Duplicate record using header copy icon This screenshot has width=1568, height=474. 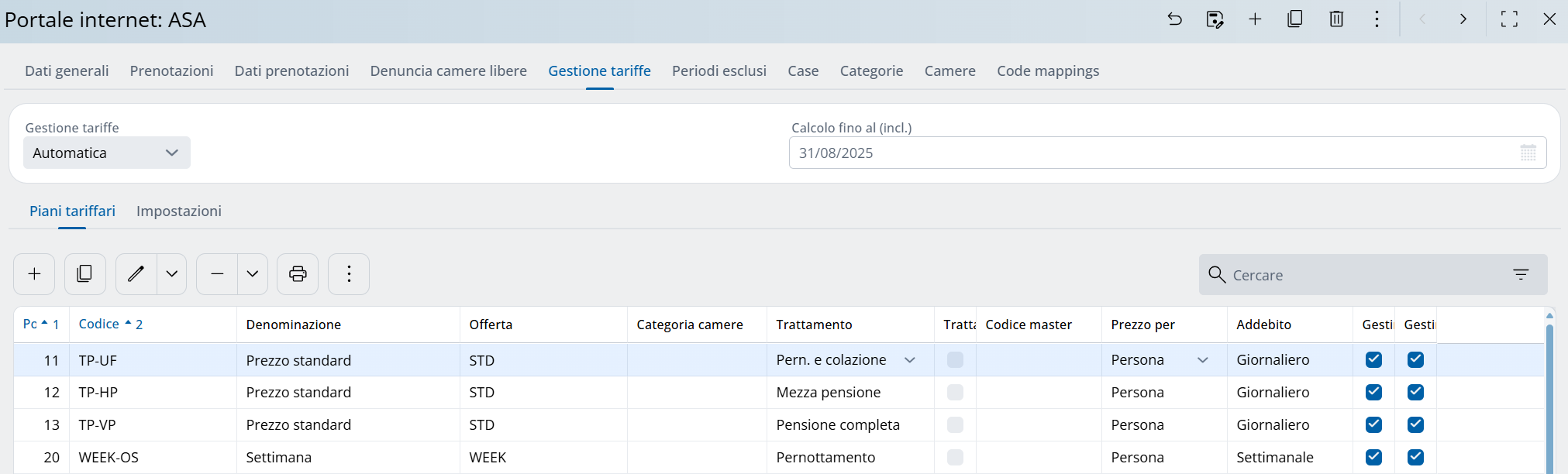click(1295, 19)
